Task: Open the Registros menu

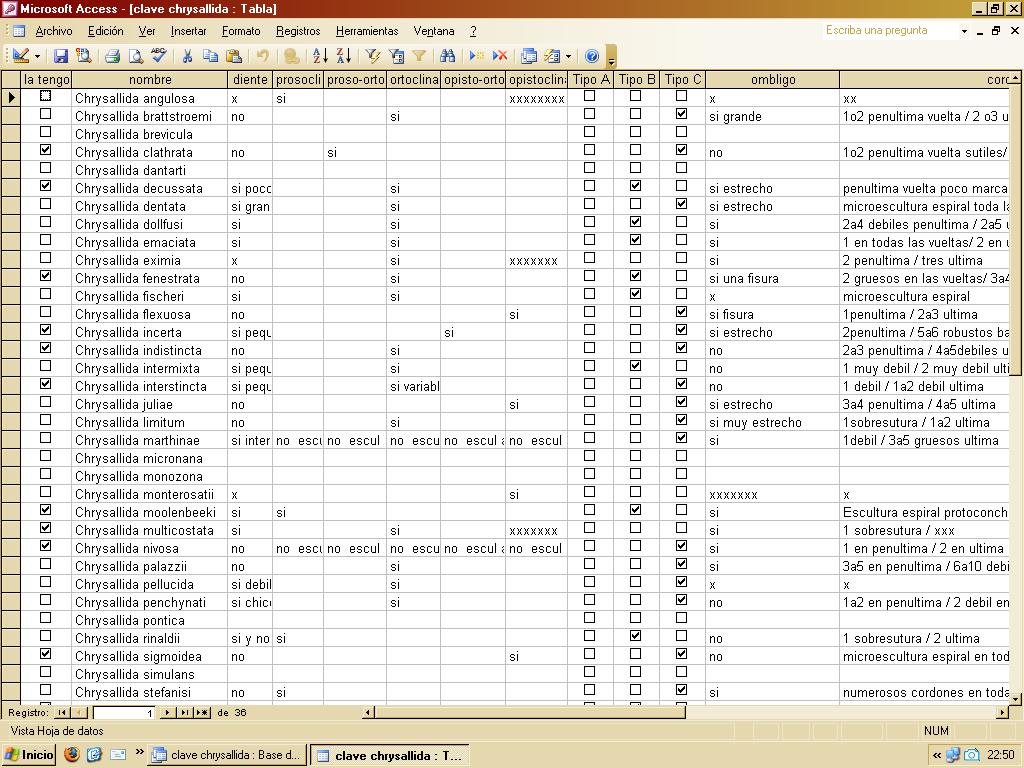Action: coord(298,31)
